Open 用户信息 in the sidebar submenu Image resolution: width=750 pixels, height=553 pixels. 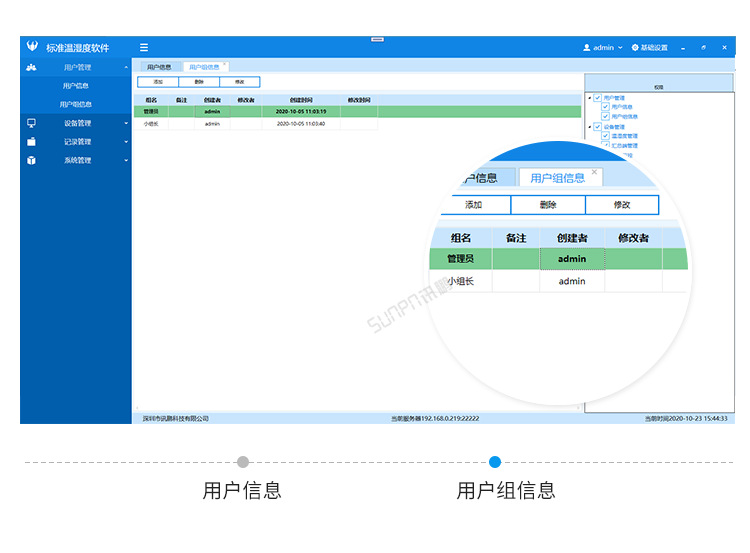click(76, 86)
